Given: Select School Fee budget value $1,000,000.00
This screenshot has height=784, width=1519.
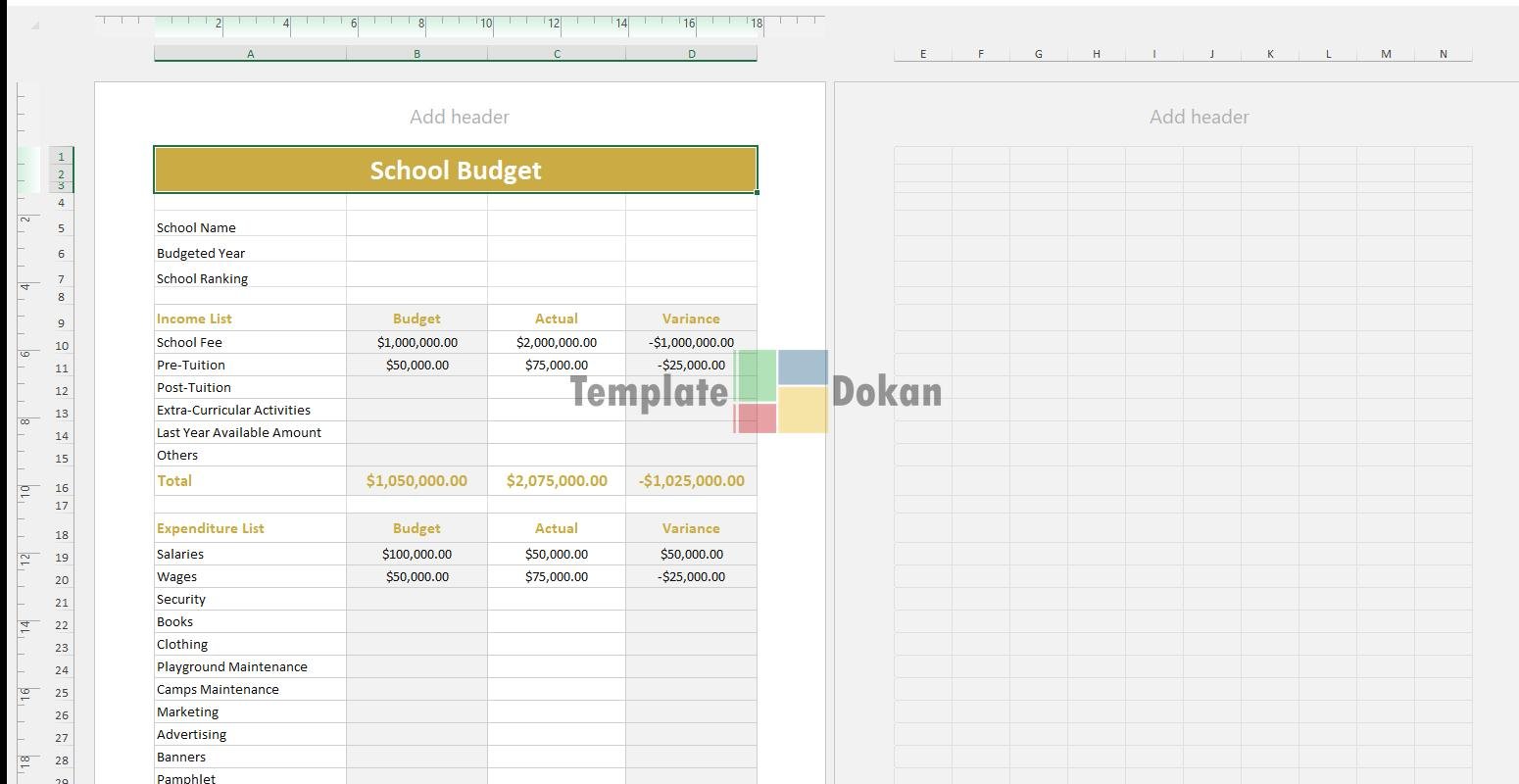Looking at the screenshot, I should (416, 342).
